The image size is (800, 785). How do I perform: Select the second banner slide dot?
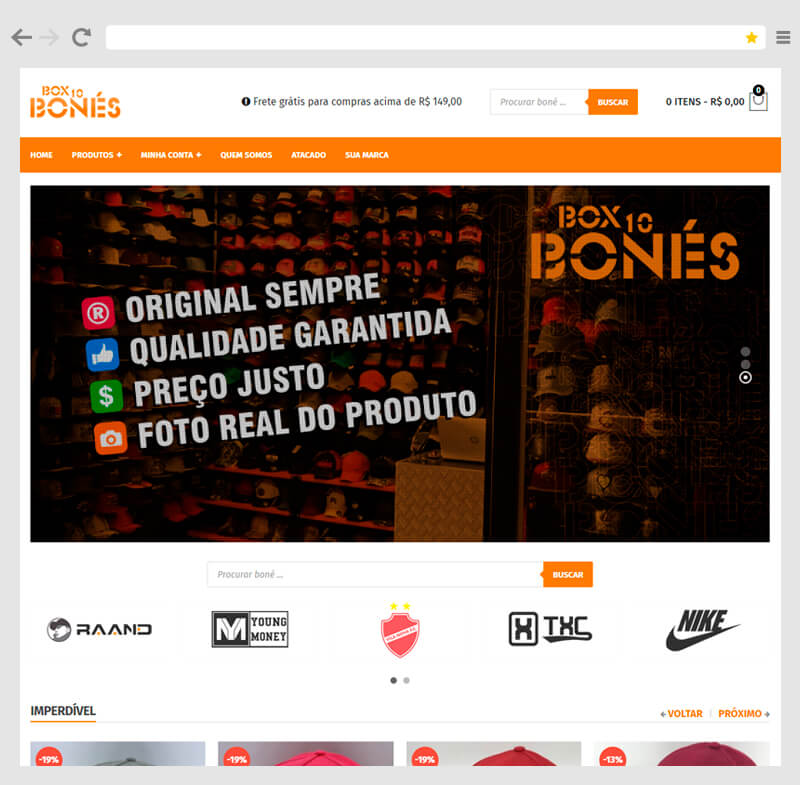(x=745, y=364)
